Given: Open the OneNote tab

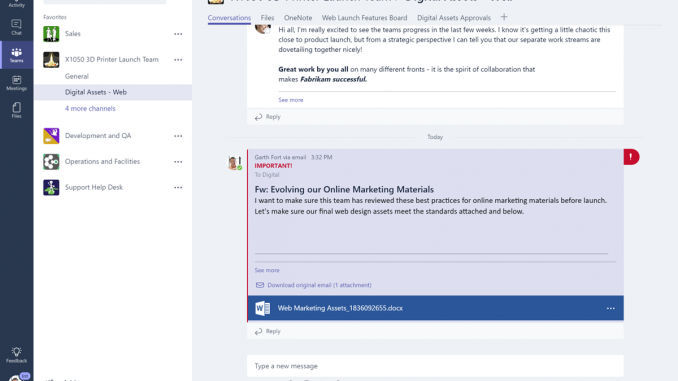Looking at the screenshot, I should pyautogui.click(x=298, y=18).
